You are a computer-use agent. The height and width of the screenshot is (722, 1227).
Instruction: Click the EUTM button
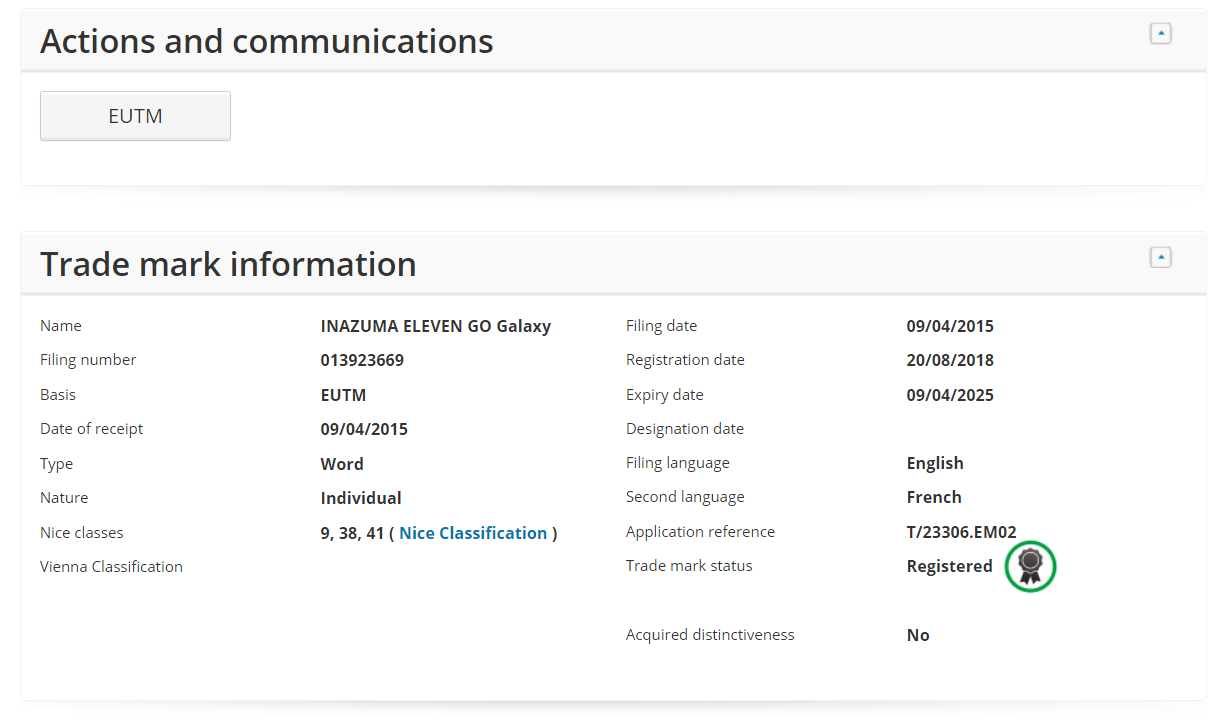click(x=135, y=116)
